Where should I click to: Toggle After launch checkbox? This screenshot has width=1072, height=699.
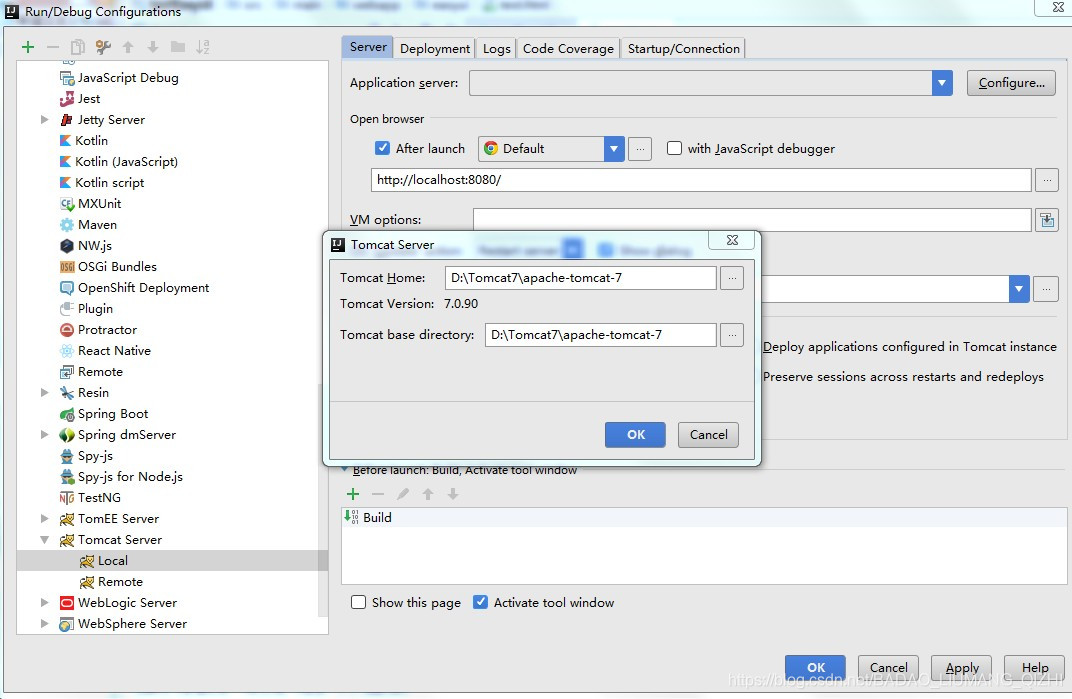pyautogui.click(x=383, y=148)
